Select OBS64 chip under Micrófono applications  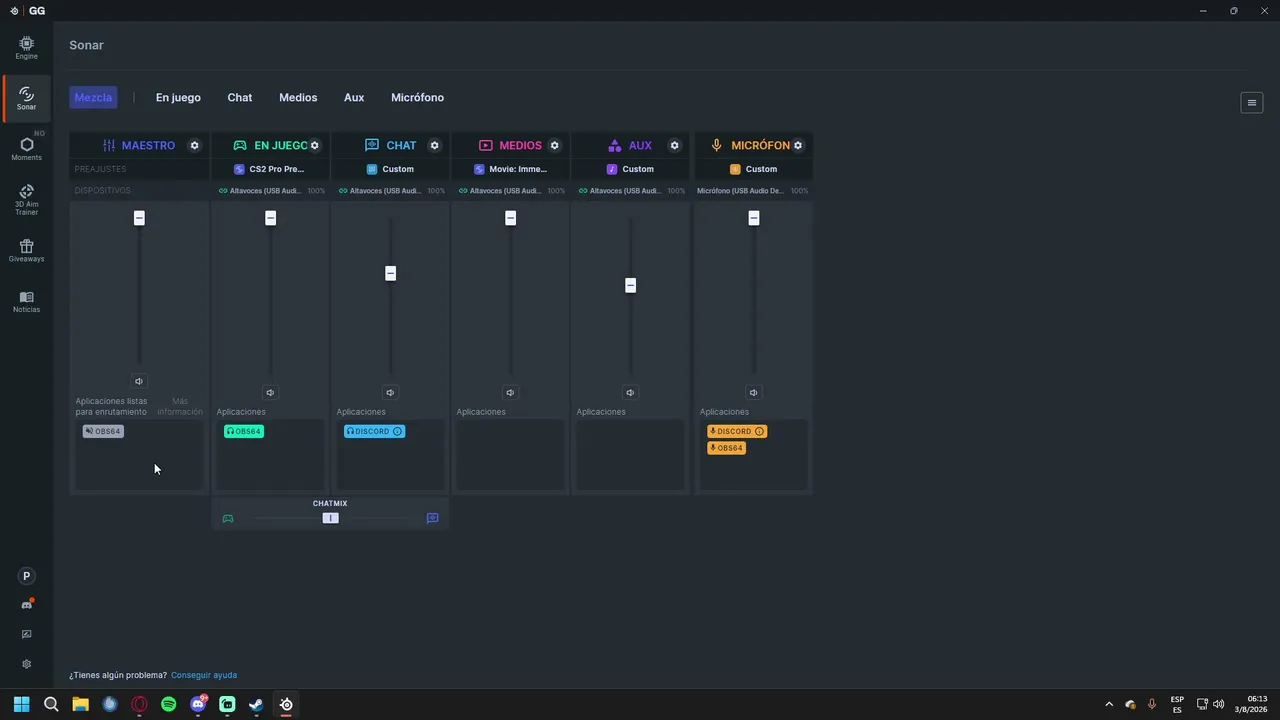click(x=727, y=448)
